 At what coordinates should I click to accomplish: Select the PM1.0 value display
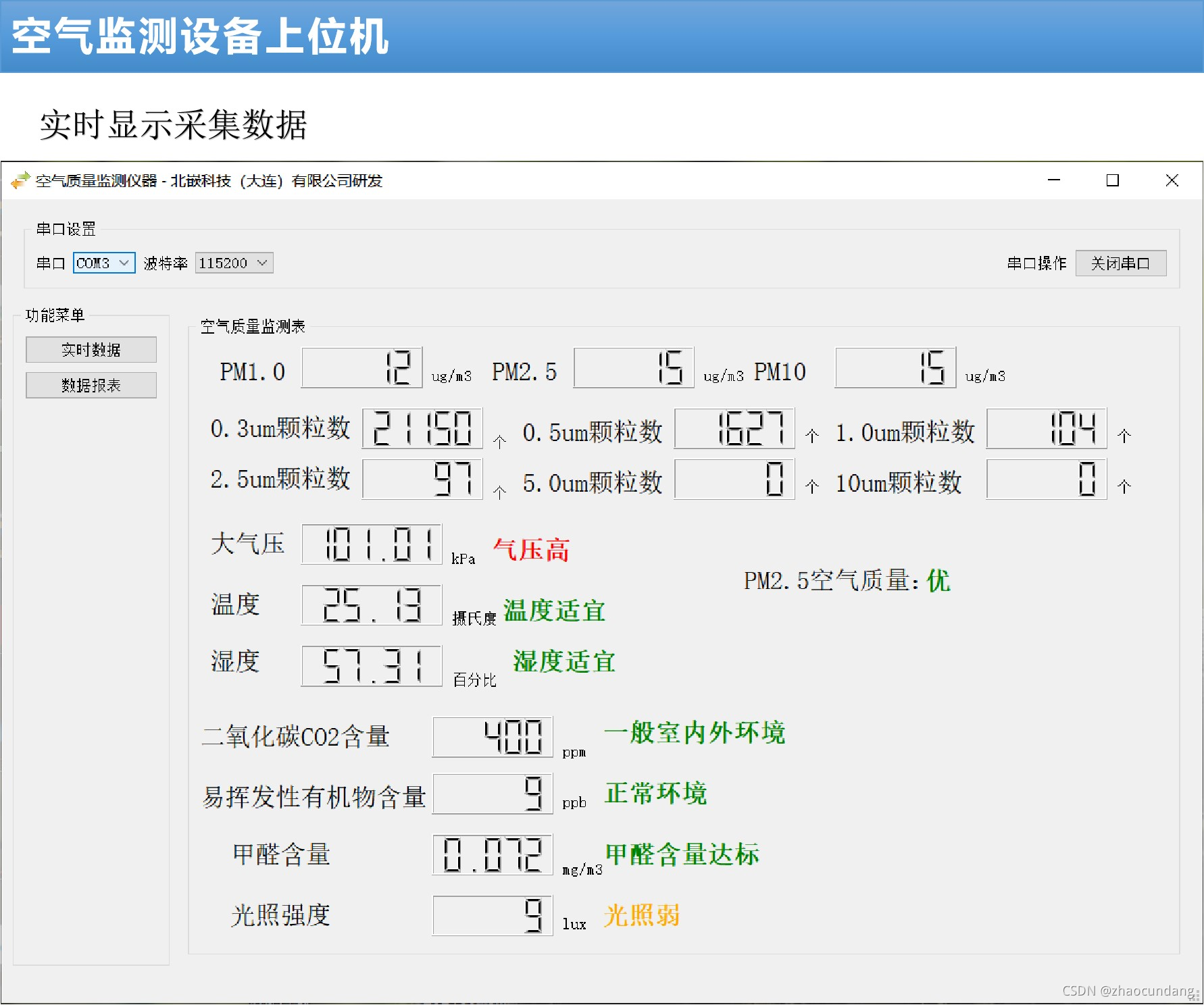pyautogui.click(x=362, y=368)
